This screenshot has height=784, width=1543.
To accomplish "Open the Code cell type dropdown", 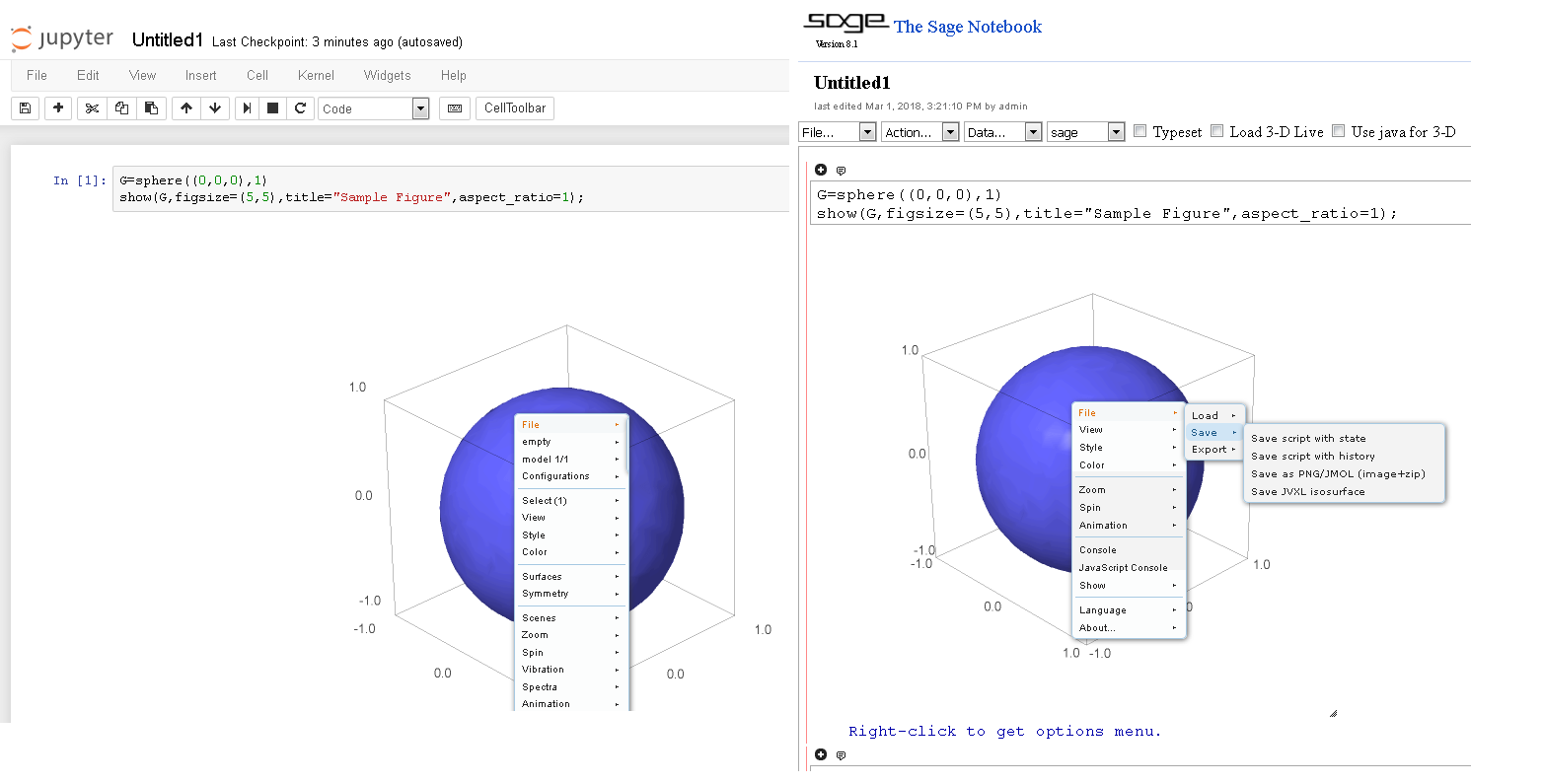I will pyautogui.click(x=373, y=108).
